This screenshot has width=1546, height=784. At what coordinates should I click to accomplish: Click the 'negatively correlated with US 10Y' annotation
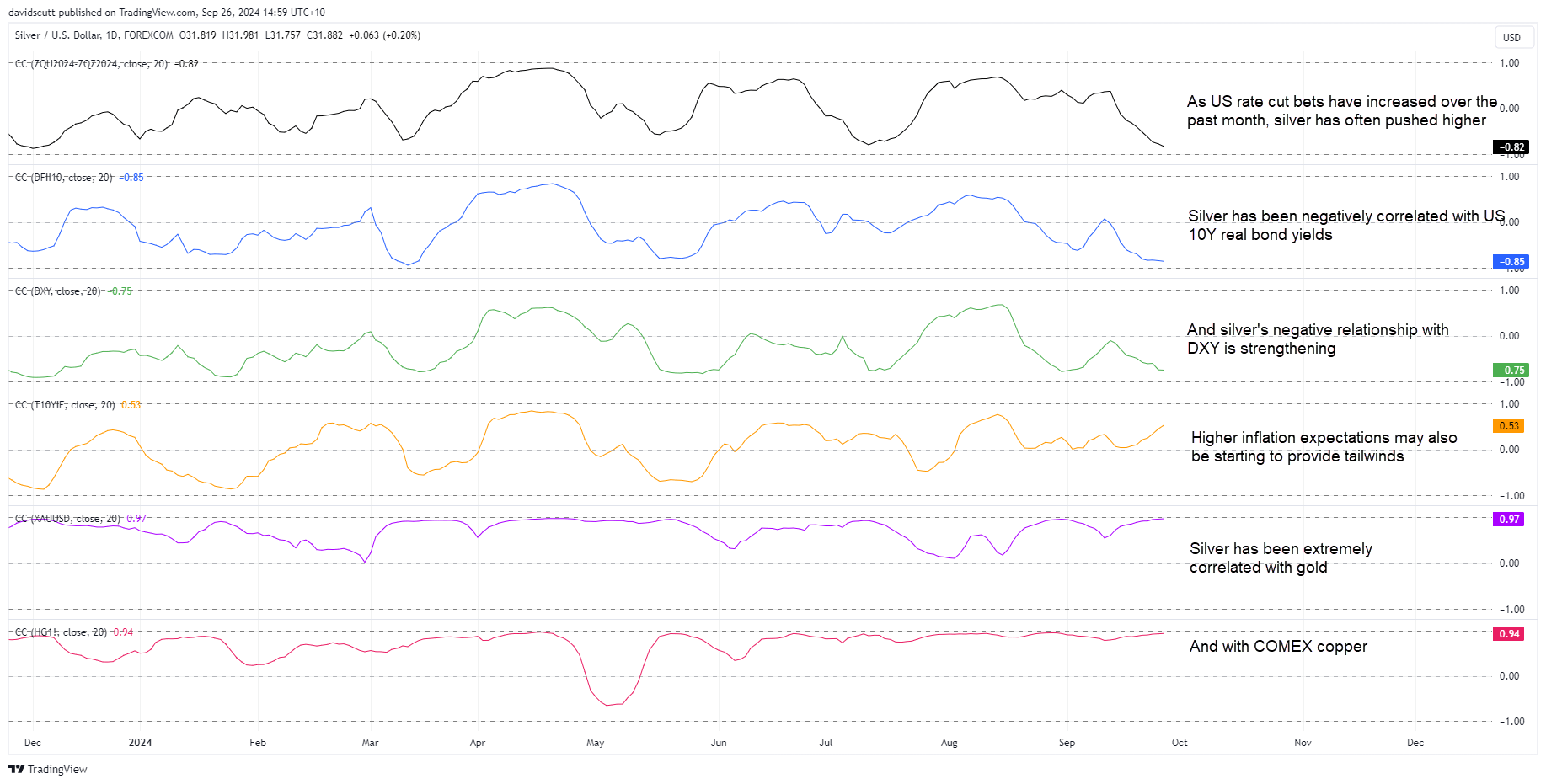1346,226
